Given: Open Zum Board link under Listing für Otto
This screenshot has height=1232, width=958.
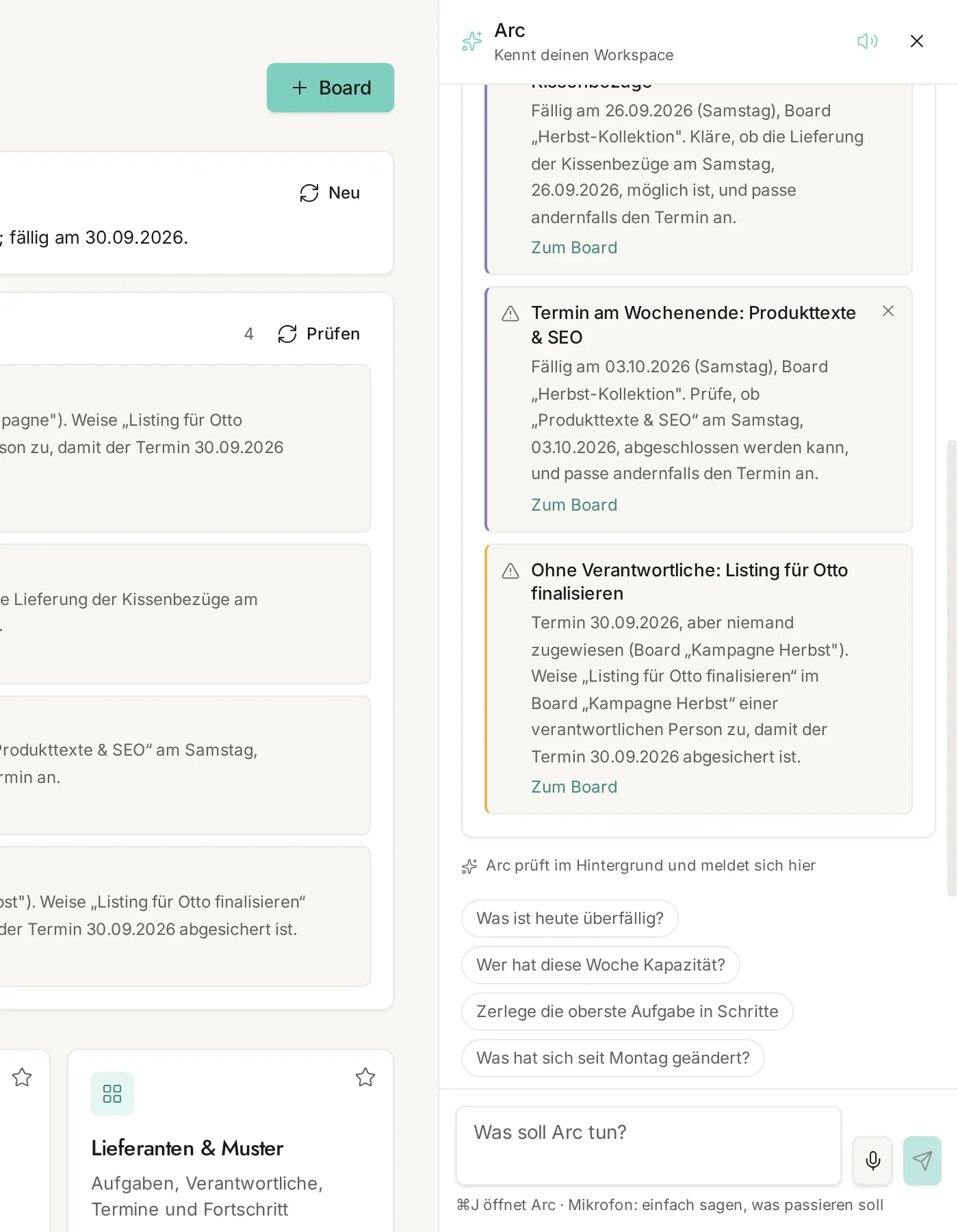Looking at the screenshot, I should [574, 787].
